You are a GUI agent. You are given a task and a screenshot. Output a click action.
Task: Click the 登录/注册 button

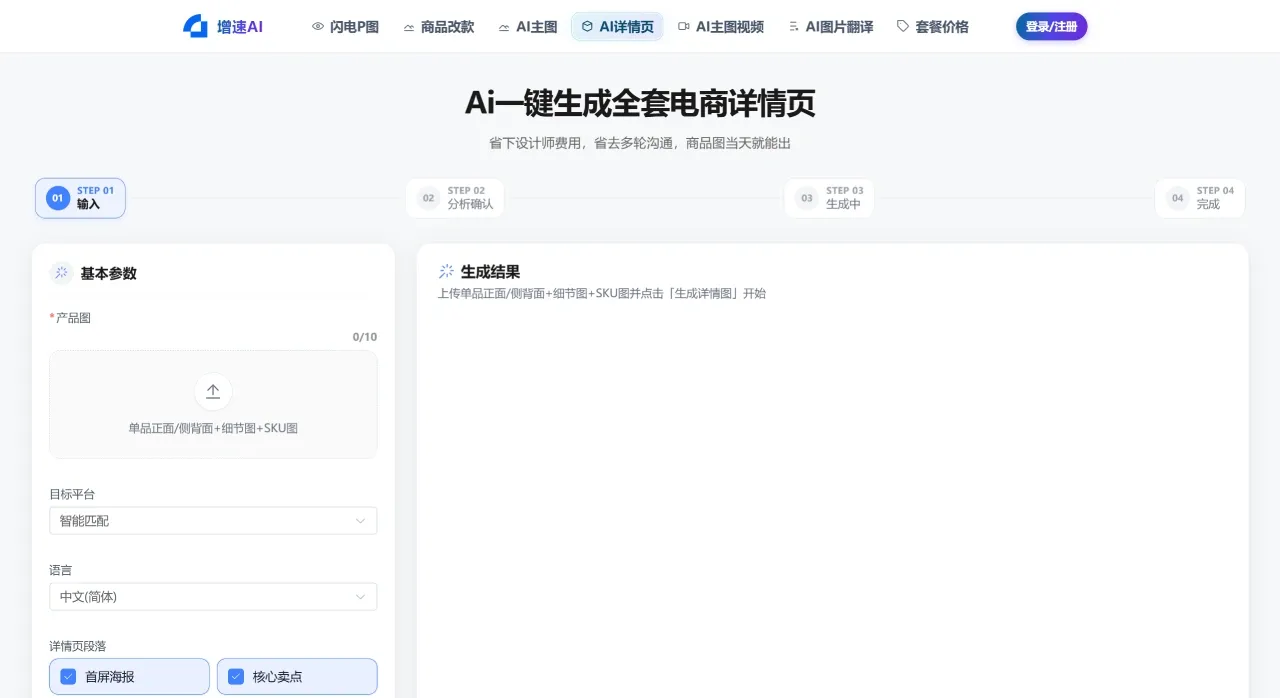[x=1051, y=27]
